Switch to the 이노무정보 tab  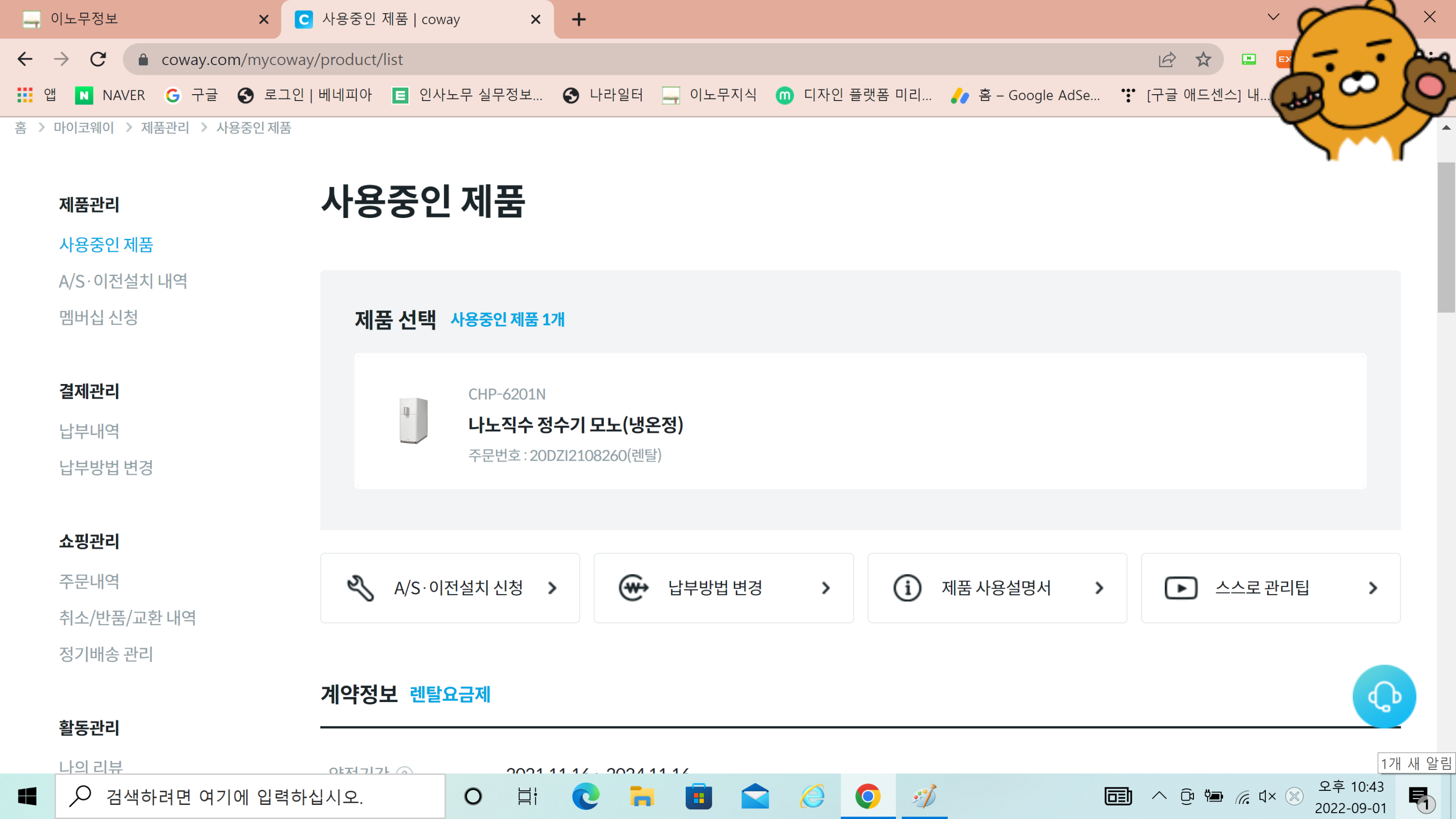(x=140, y=19)
